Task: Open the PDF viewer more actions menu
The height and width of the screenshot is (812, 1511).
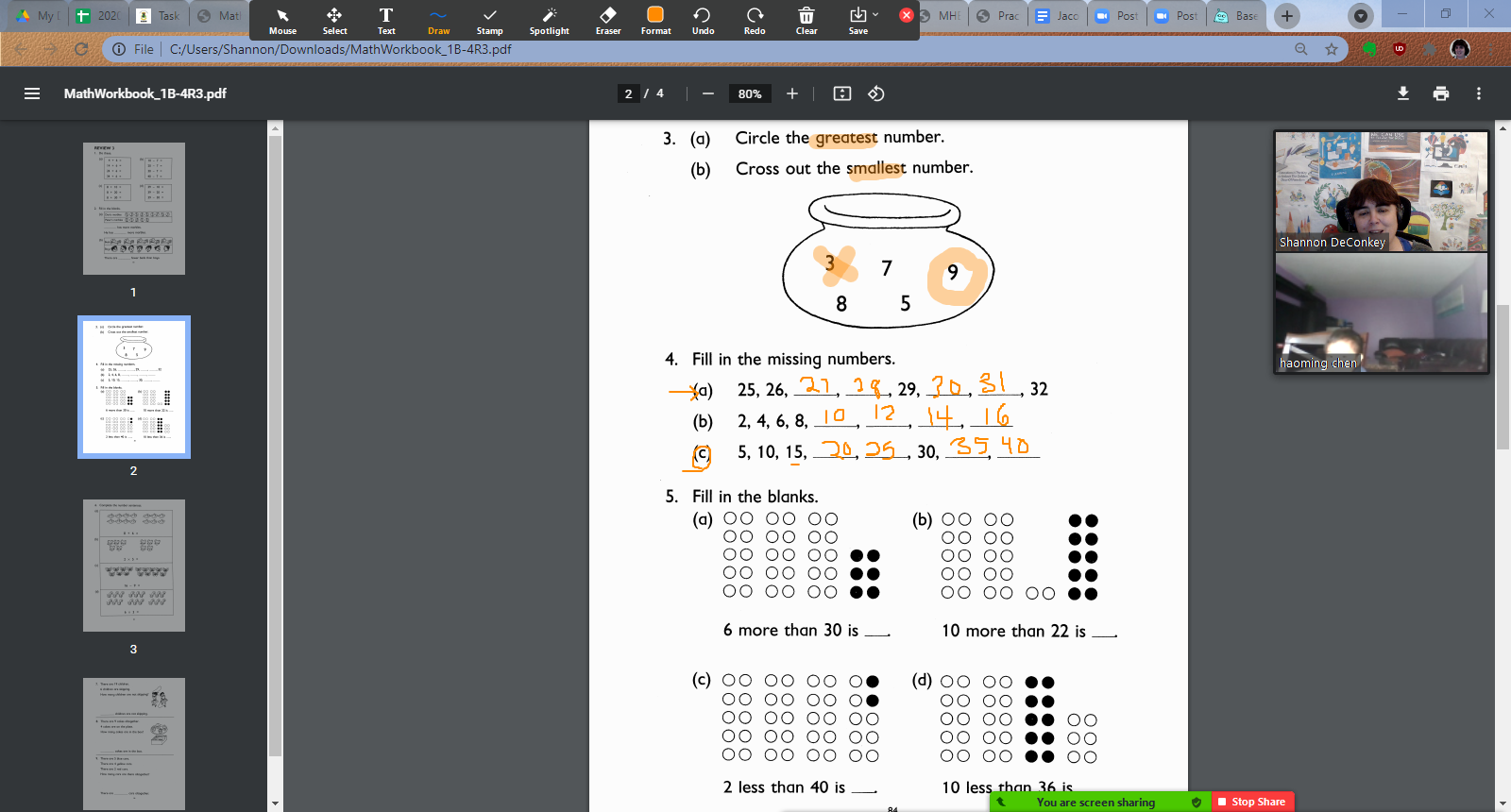Action: [x=1479, y=93]
